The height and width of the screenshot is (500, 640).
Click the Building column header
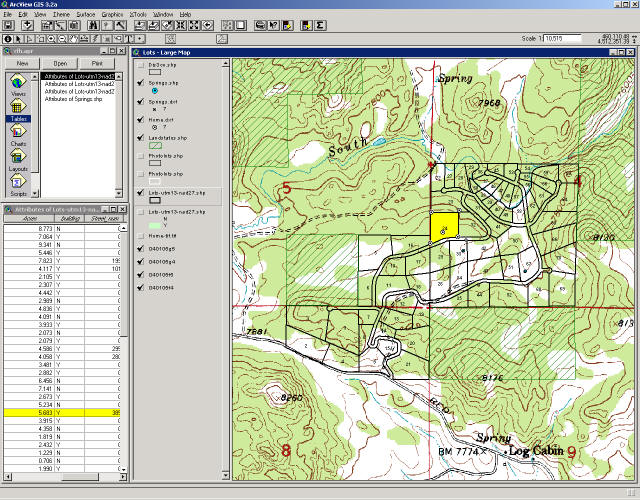pos(70,219)
